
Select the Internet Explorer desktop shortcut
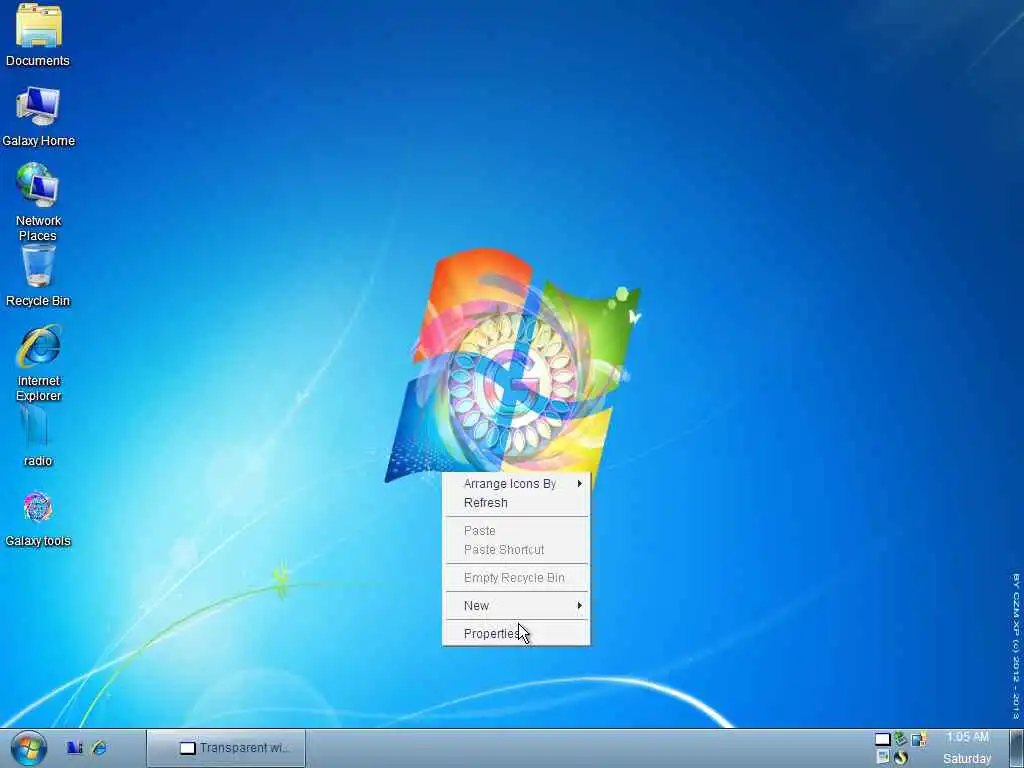click(38, 363)
